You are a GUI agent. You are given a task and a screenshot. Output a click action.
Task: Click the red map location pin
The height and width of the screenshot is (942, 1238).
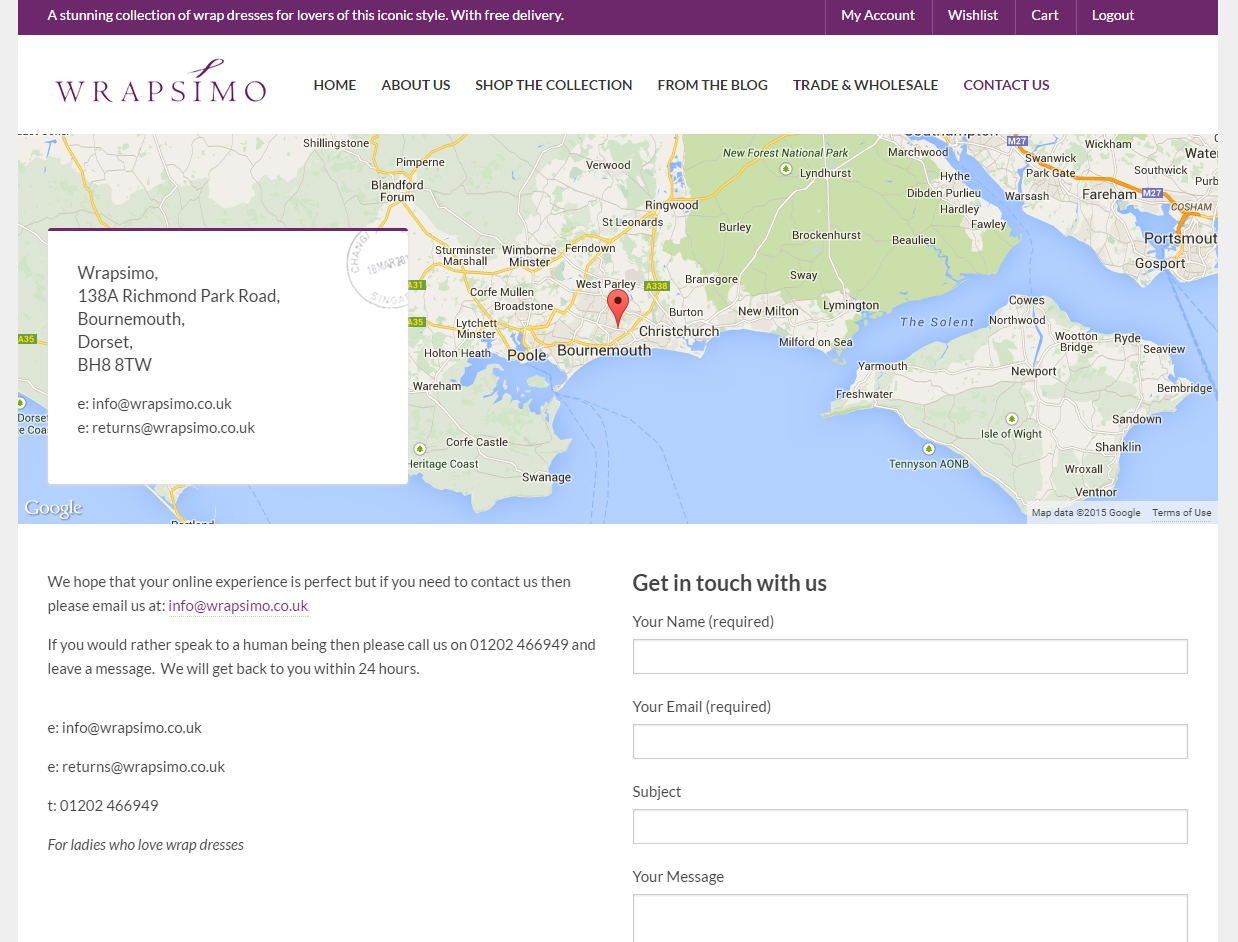click(x=618, y=306)
